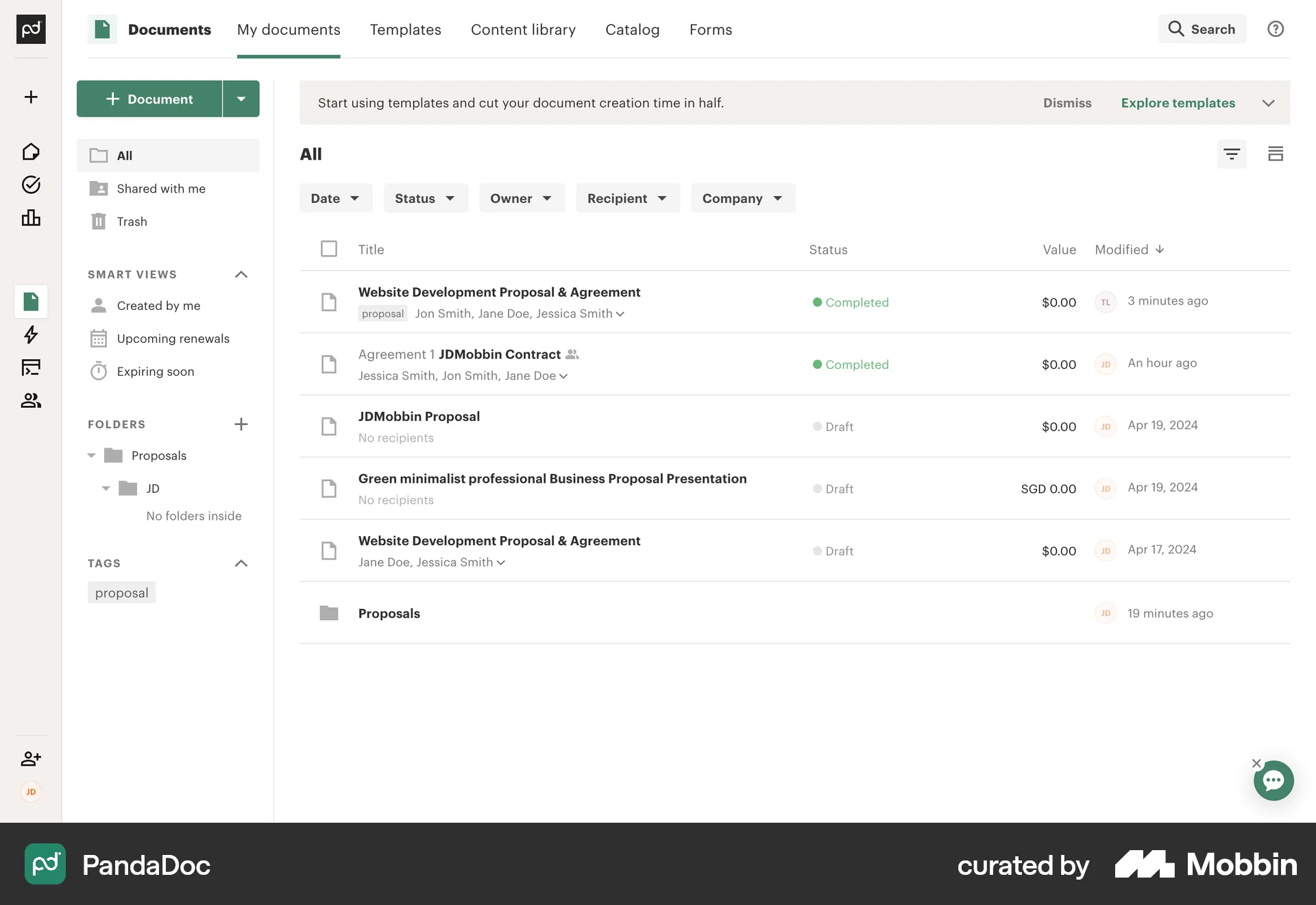Collapse the Smart Views section
This screenshot has width=1316, height=905.
pos(241,274)
